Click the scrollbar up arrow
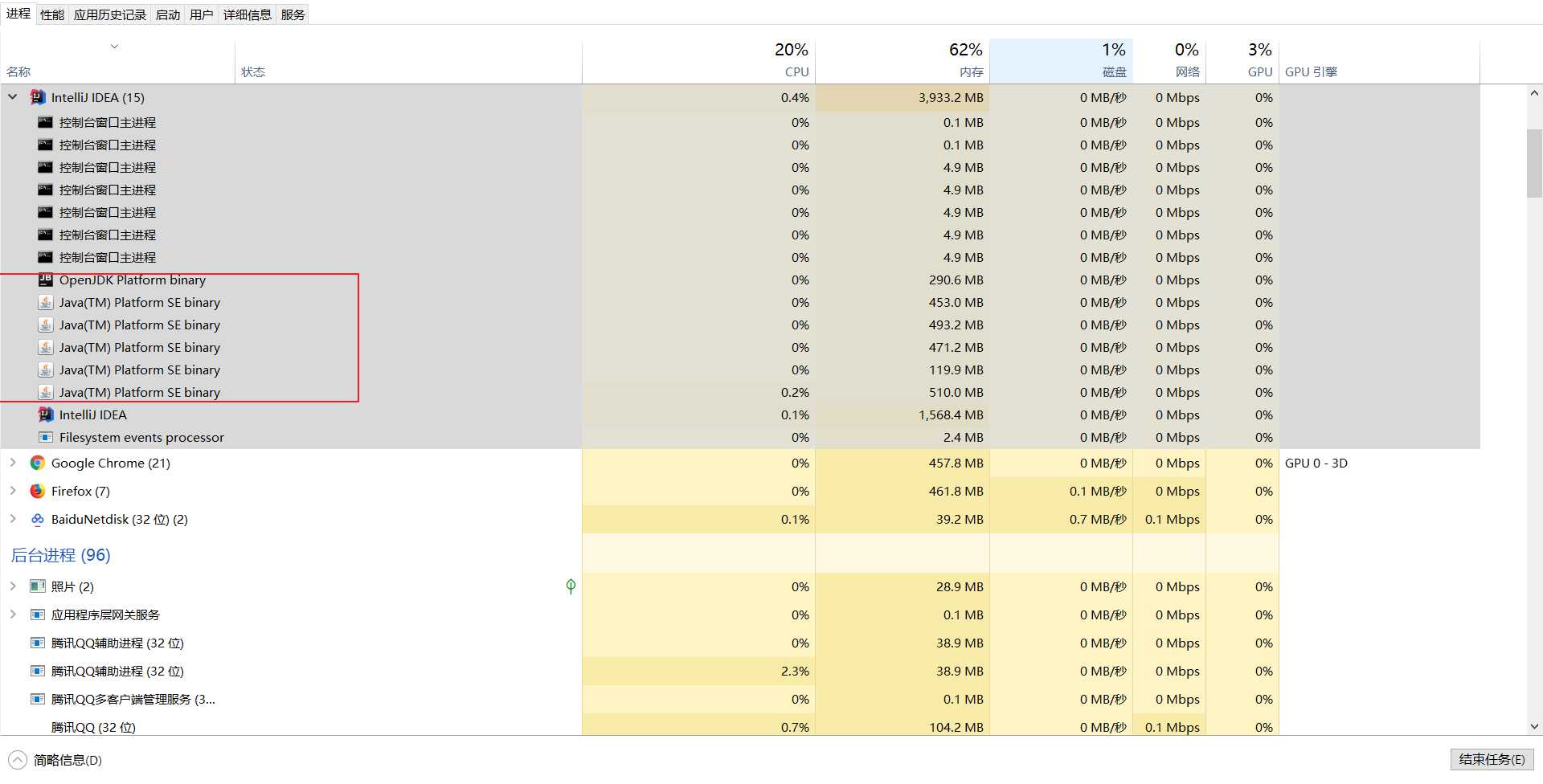1543x784 pixels. [1534, 93]
